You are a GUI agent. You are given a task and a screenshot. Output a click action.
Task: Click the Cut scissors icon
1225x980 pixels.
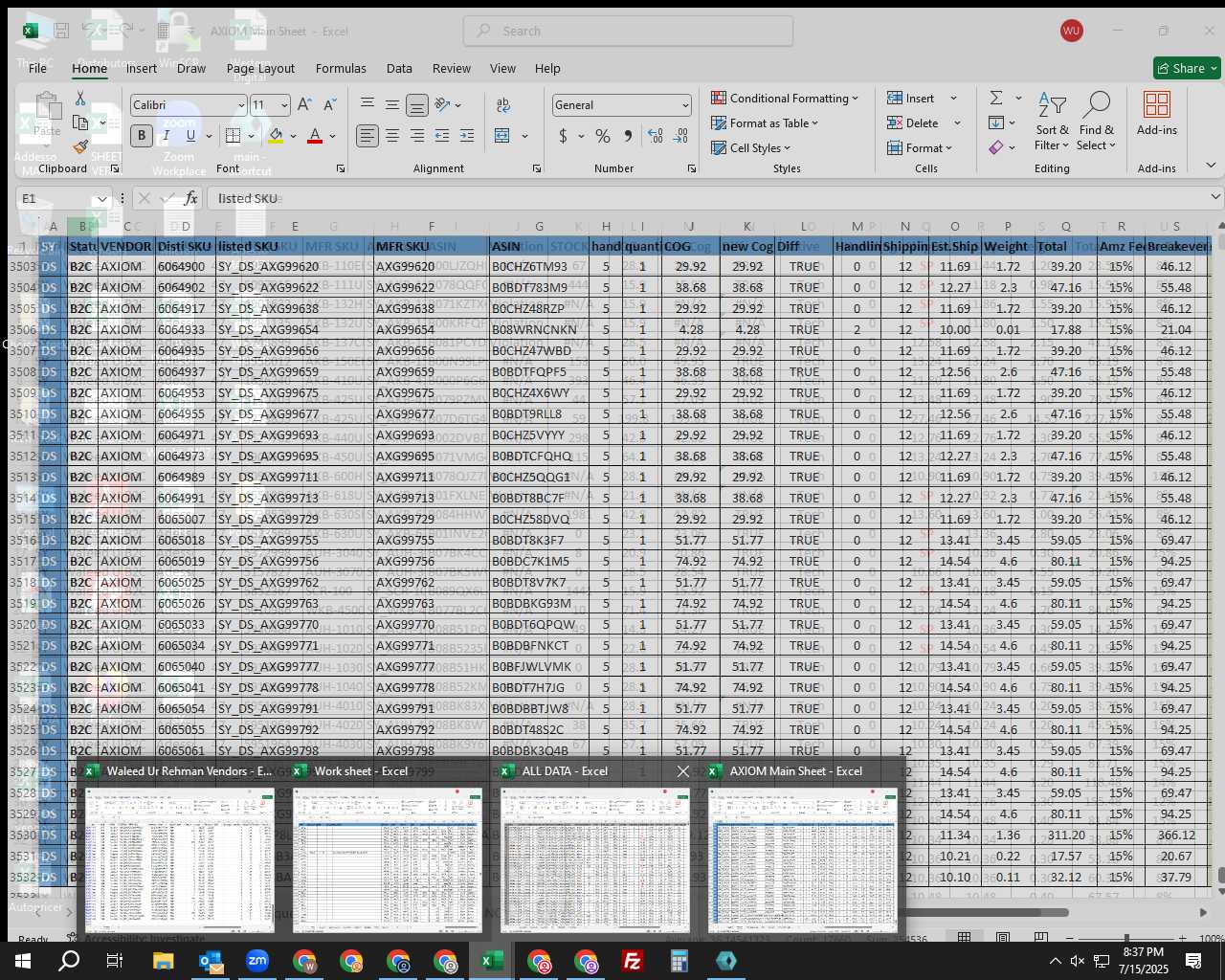coord(80,99)
